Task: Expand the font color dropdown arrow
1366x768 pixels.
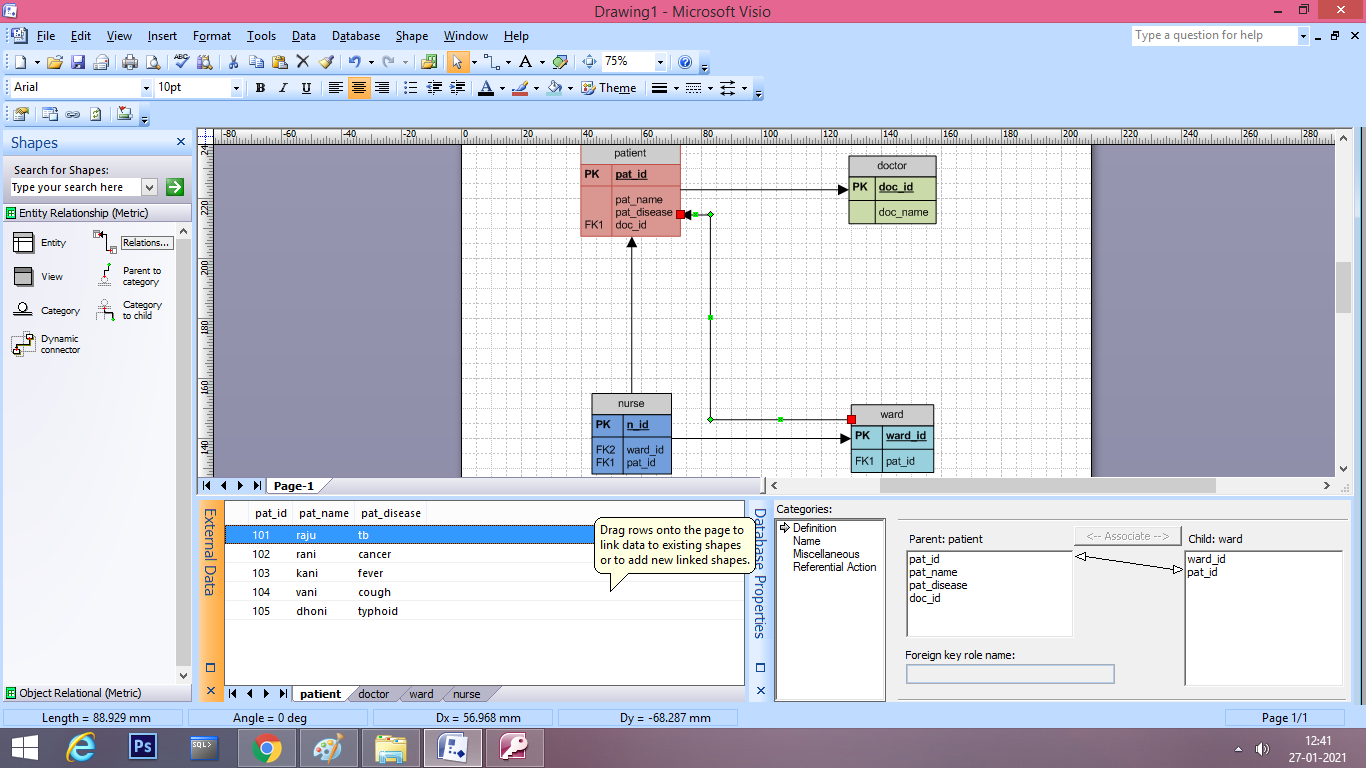Action: tap(500, 88)
